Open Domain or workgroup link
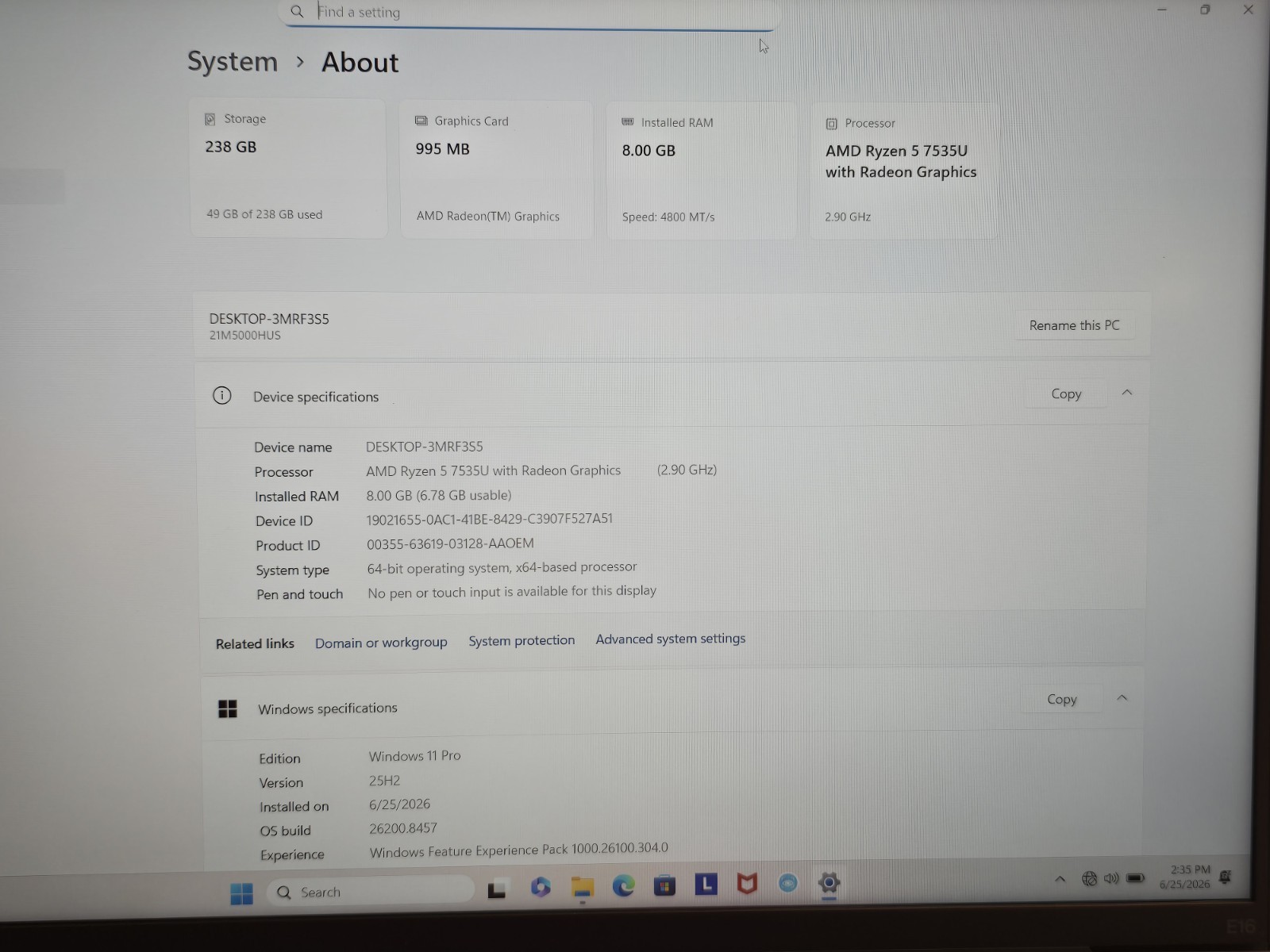1270x952 pixels. (x=381, y=643)
